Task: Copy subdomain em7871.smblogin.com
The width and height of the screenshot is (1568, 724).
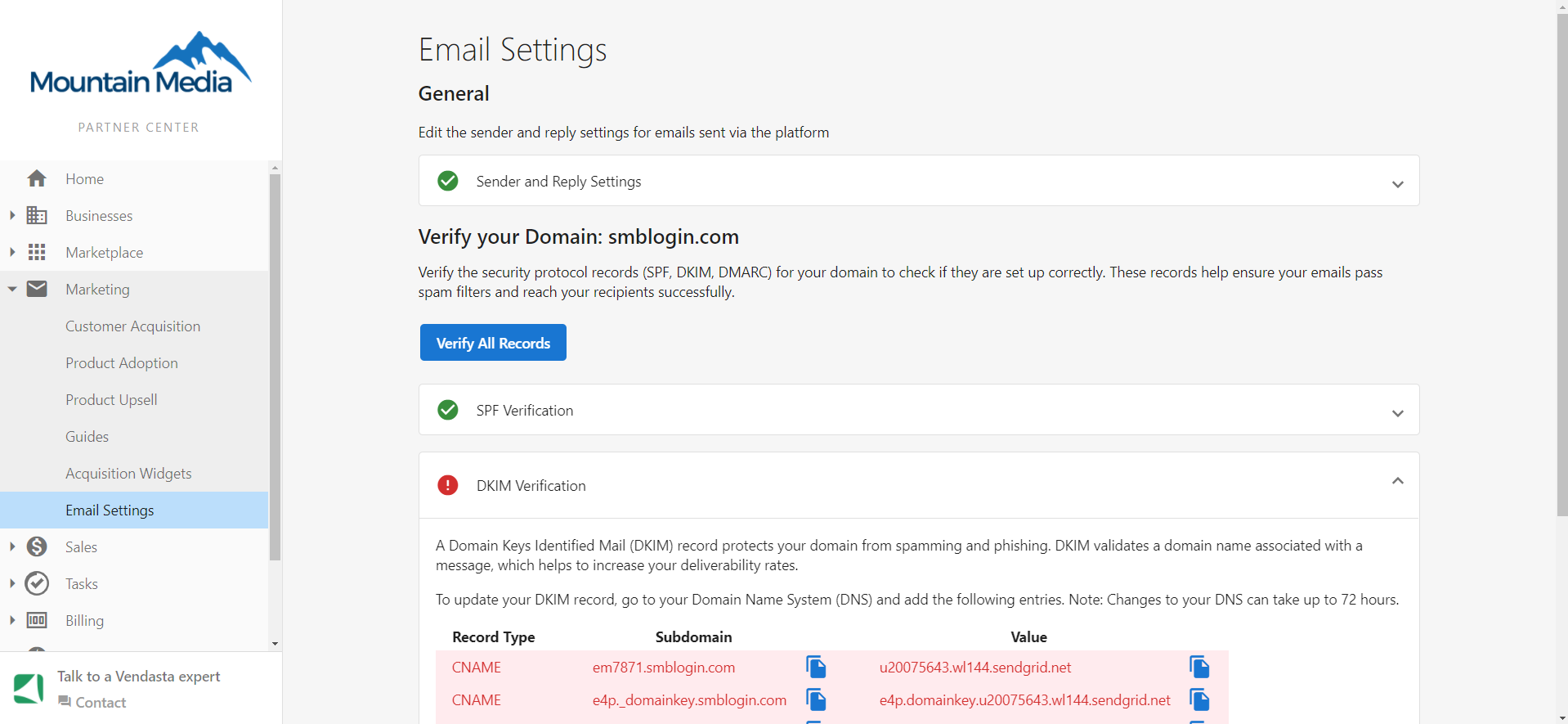Action: (x=816, y=667)
